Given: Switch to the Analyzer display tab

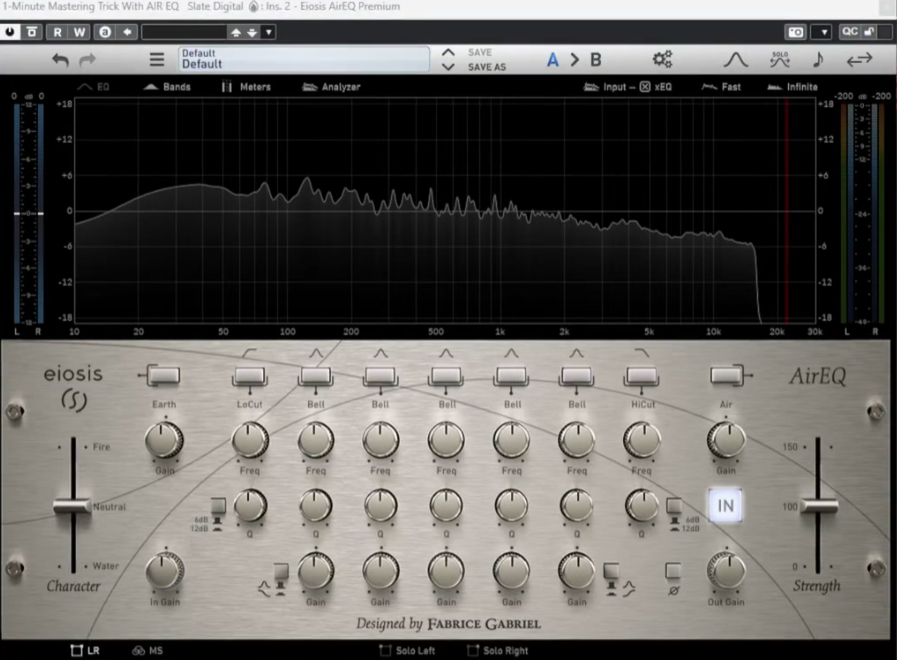Looking at the screenshot, I should click(x=331, y=87).
